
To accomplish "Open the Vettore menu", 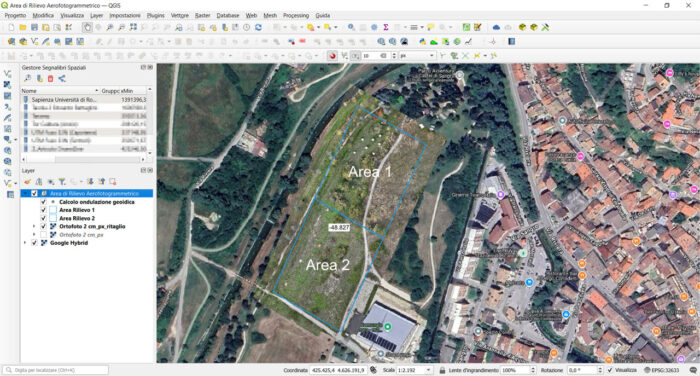I will [179, 15].
